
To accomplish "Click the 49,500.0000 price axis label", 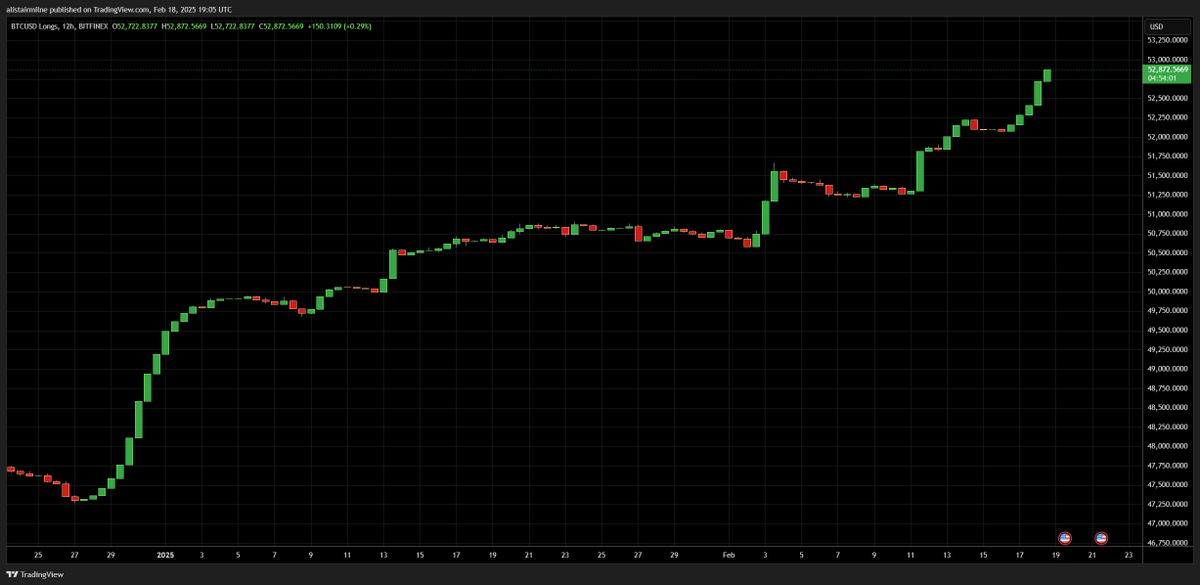I will [x=1168, y=330].
